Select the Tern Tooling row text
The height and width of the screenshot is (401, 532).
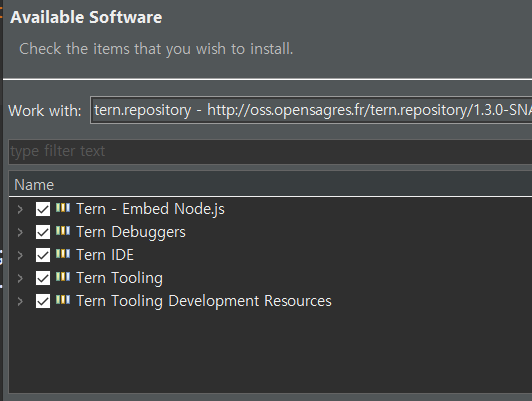pos(119,279)
